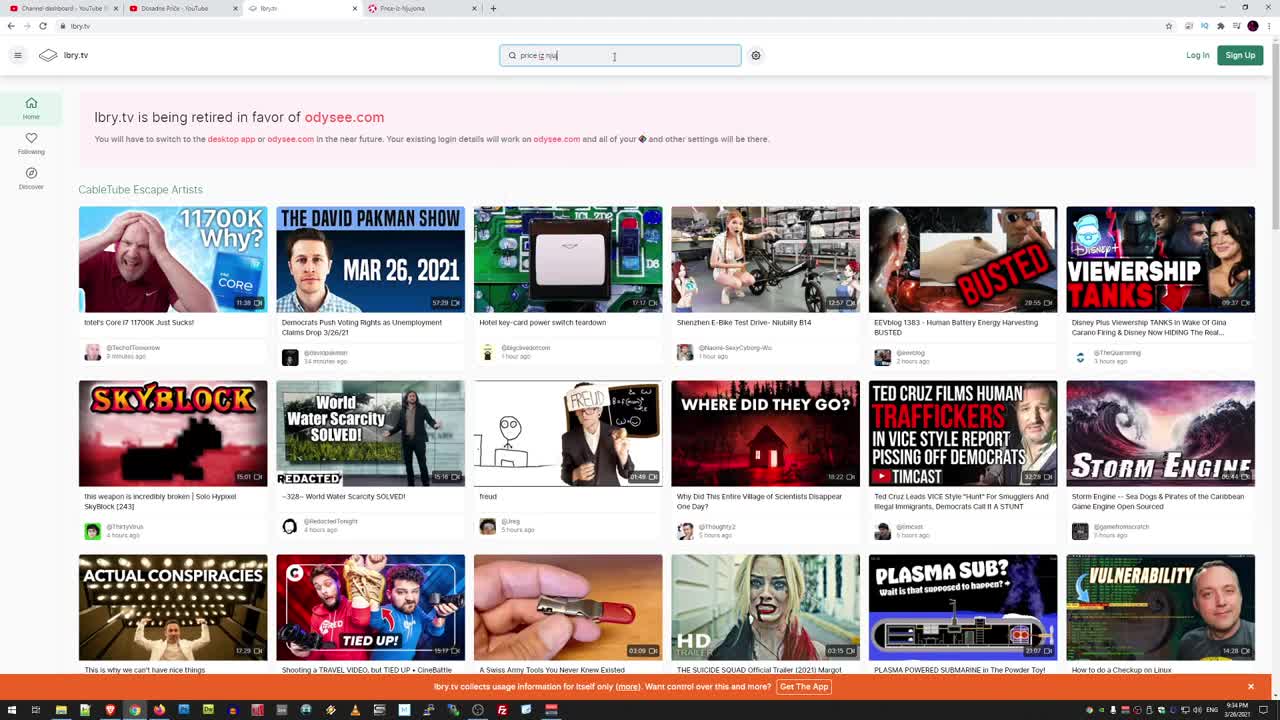Click the Get The App button
The image size is (1280, 720).
coord(804,686)
